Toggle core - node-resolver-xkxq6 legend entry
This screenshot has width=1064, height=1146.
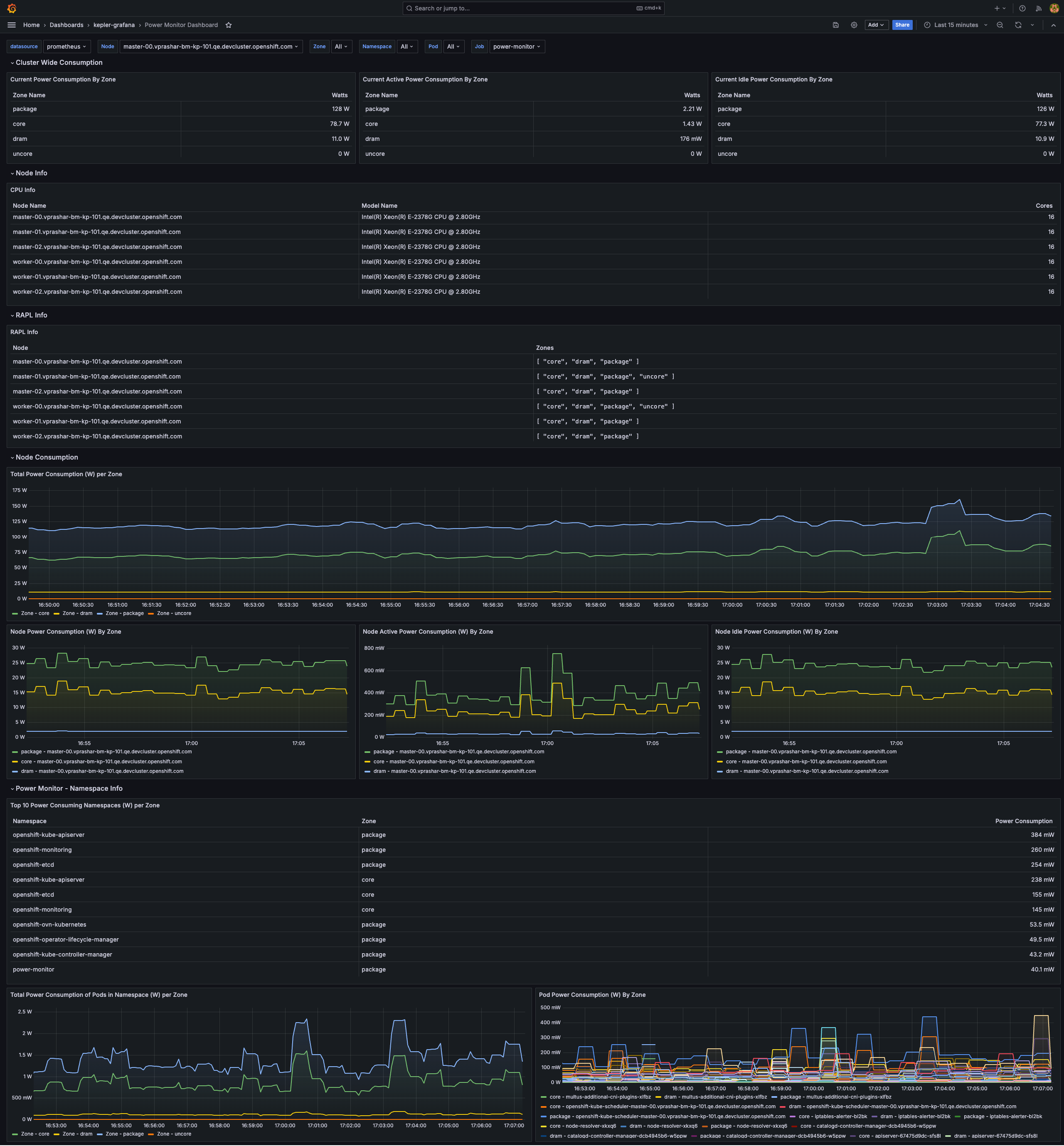tap(583, 1126)
